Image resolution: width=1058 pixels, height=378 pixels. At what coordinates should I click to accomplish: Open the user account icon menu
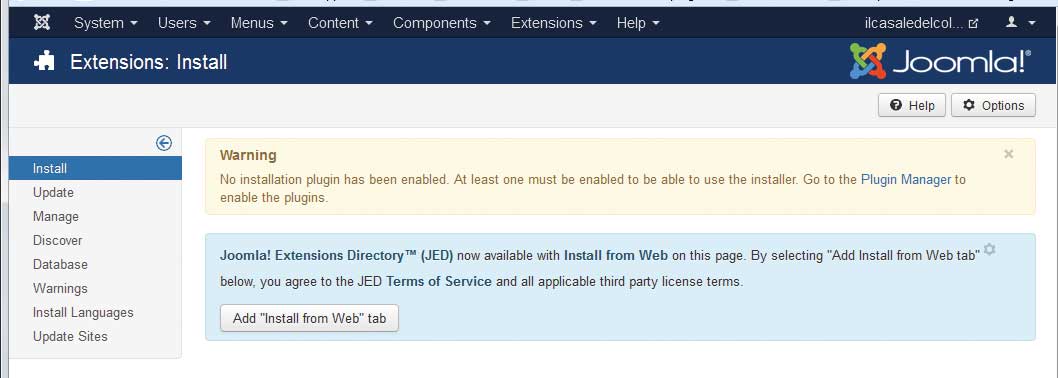tap(1020, 22)
